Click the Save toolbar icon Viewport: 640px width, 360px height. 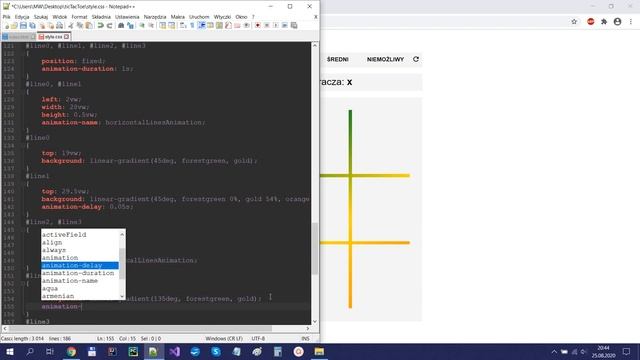pos(23,26)
